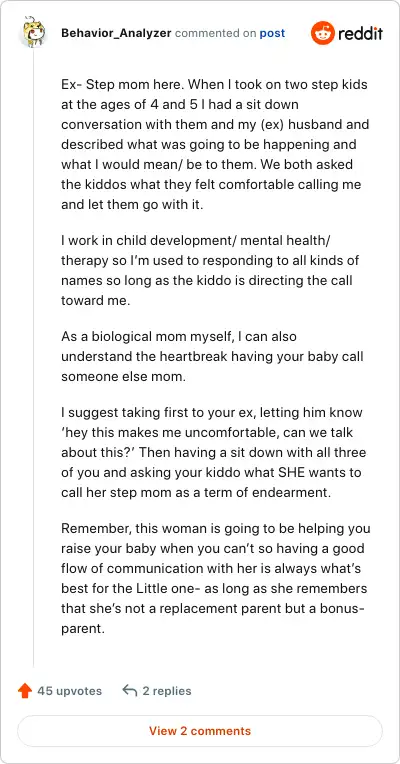Viewport: 400px width, 764px height.
Task: Click the "As a biological mom myself" paragraph
Action: click(212, 357)
